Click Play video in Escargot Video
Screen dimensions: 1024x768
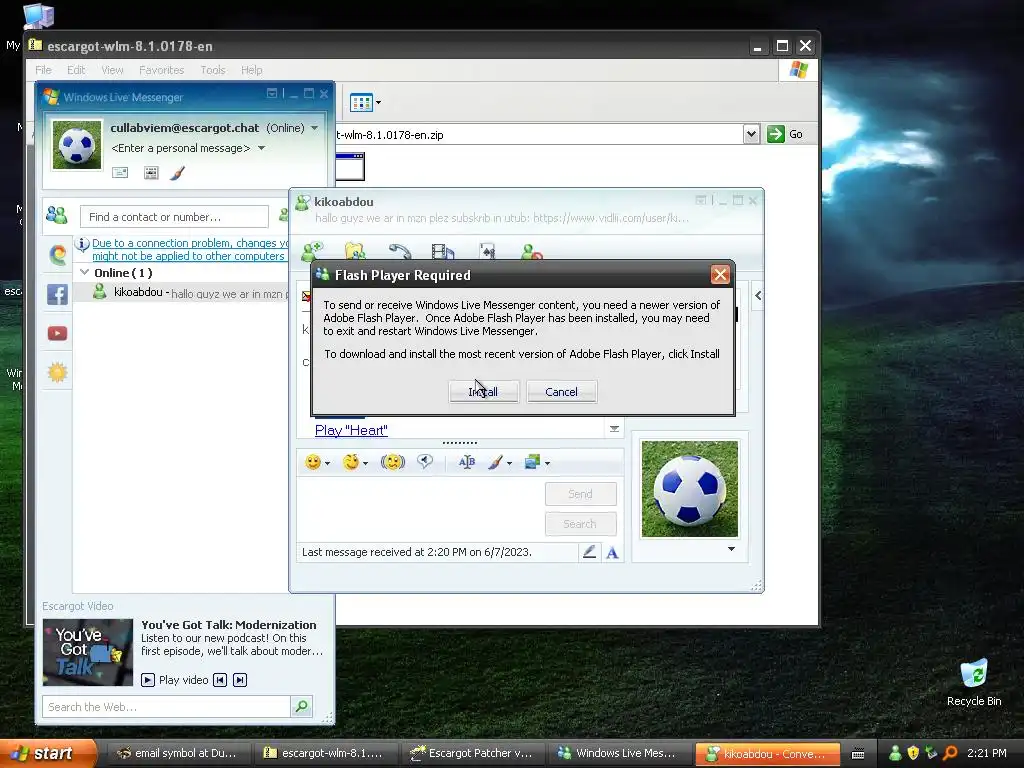174,680
